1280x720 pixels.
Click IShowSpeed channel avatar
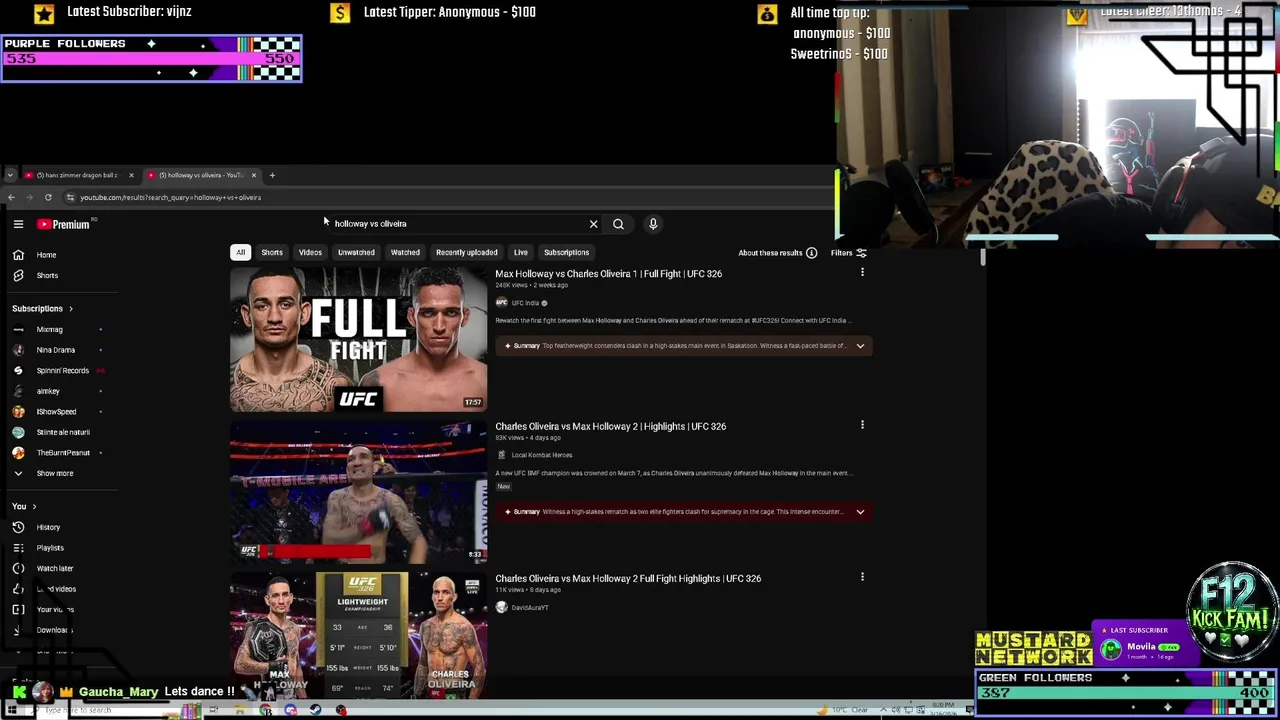pyautogui.click(x=18, y=411)
